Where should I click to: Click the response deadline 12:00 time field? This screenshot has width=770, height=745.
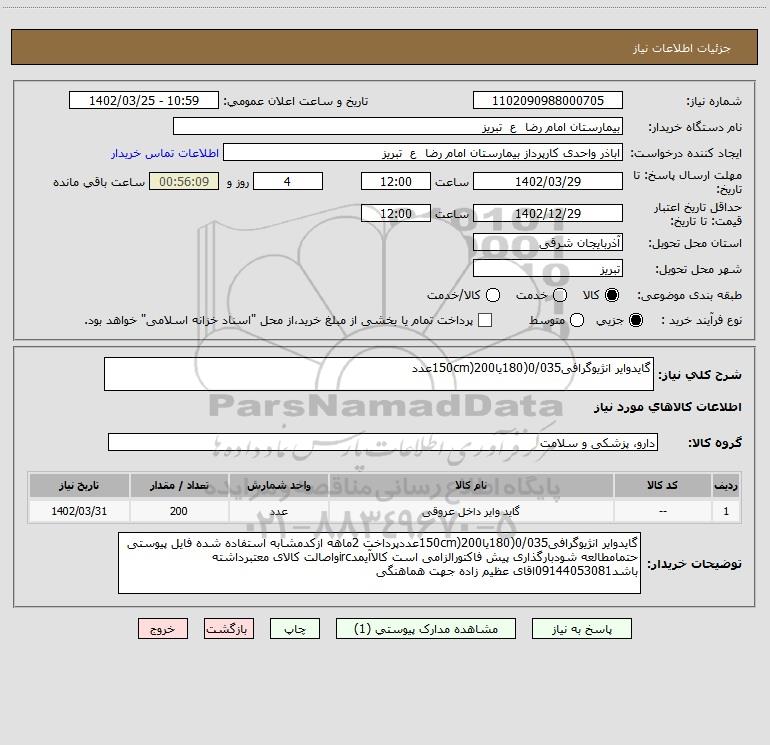point(396,181)
